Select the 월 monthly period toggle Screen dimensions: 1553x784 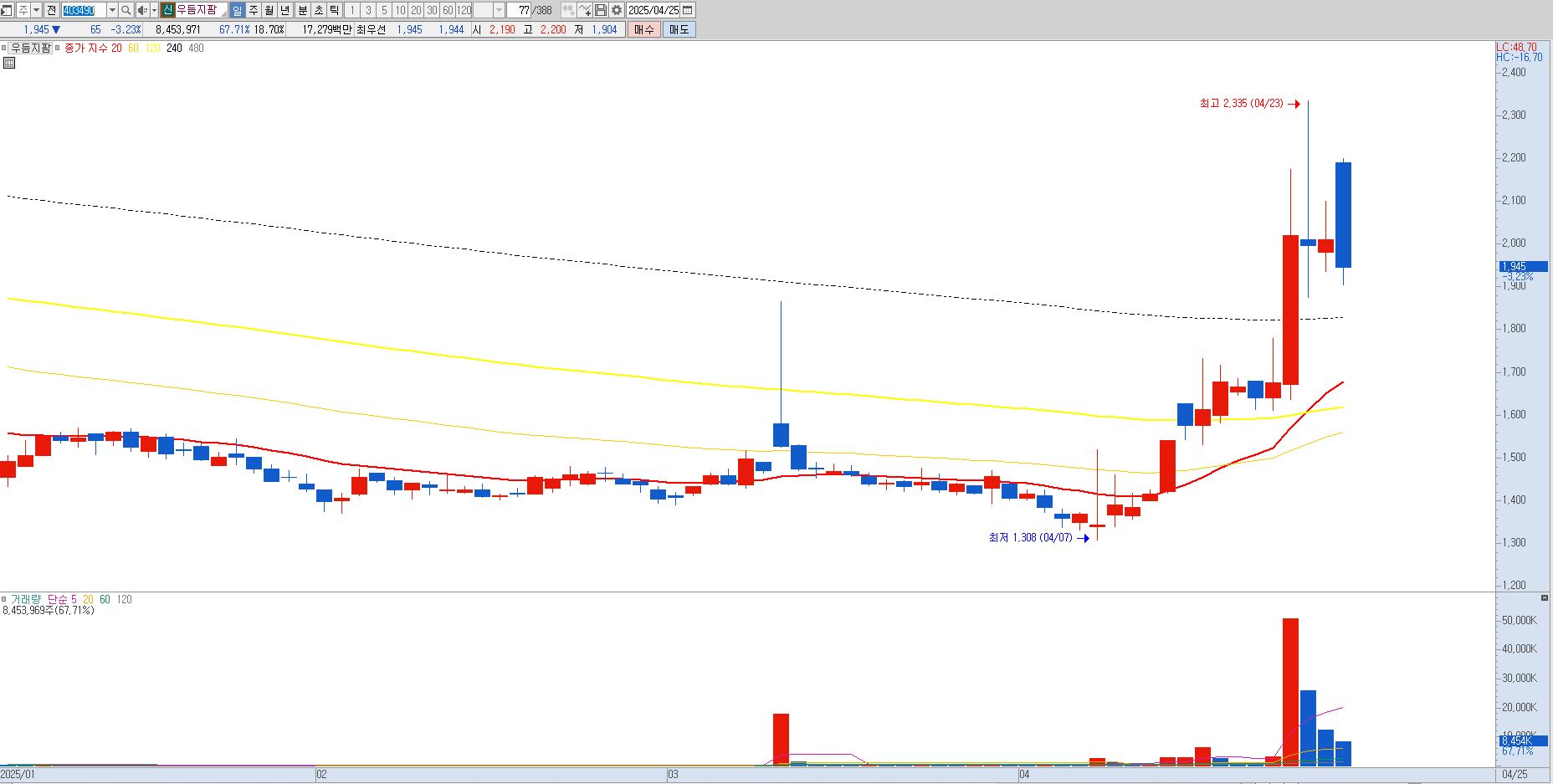tap(269, 10)
